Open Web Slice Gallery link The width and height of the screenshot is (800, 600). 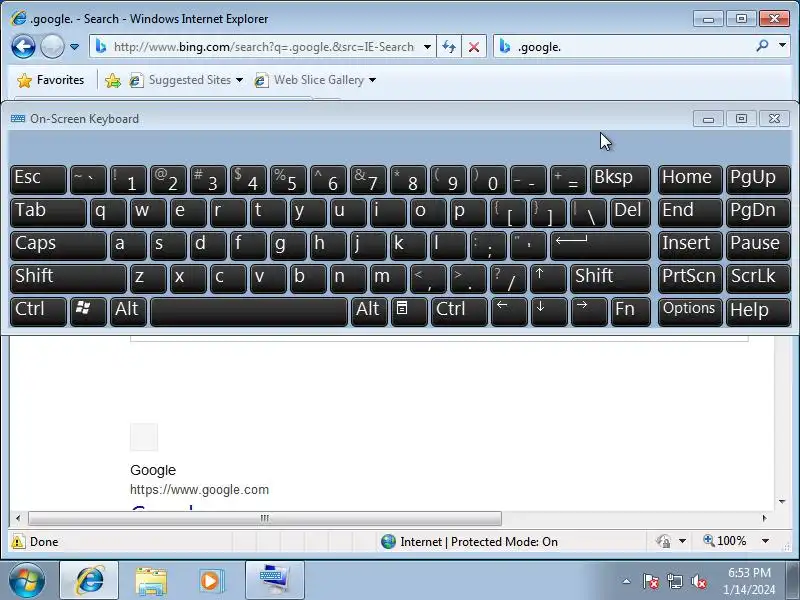pos(310,80)
